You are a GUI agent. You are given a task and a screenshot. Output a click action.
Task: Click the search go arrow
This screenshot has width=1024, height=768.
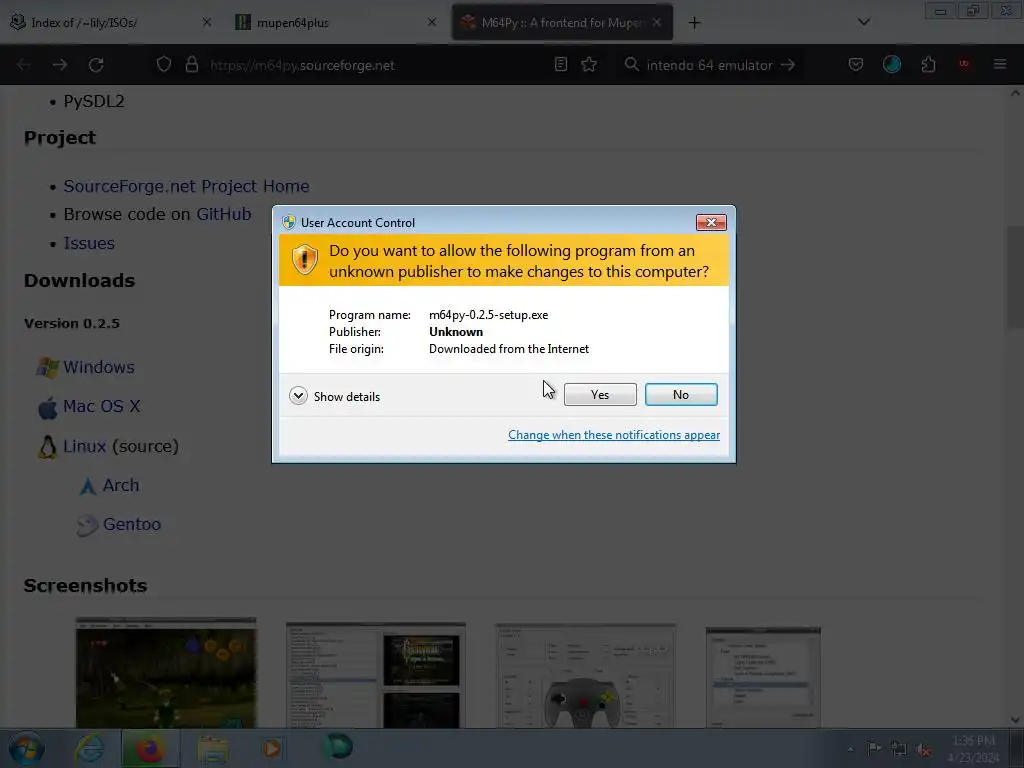(788, 65)
